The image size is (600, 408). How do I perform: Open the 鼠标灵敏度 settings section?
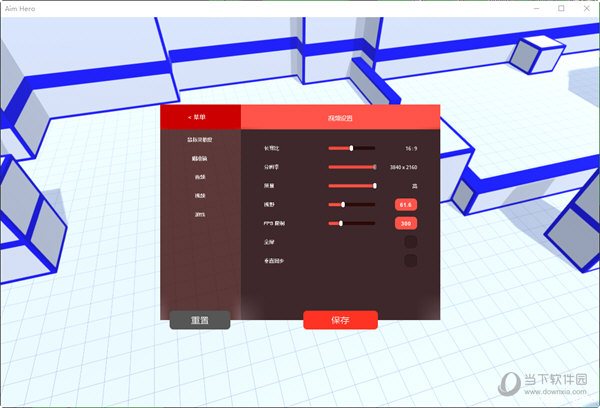click(x=200, y=140)
